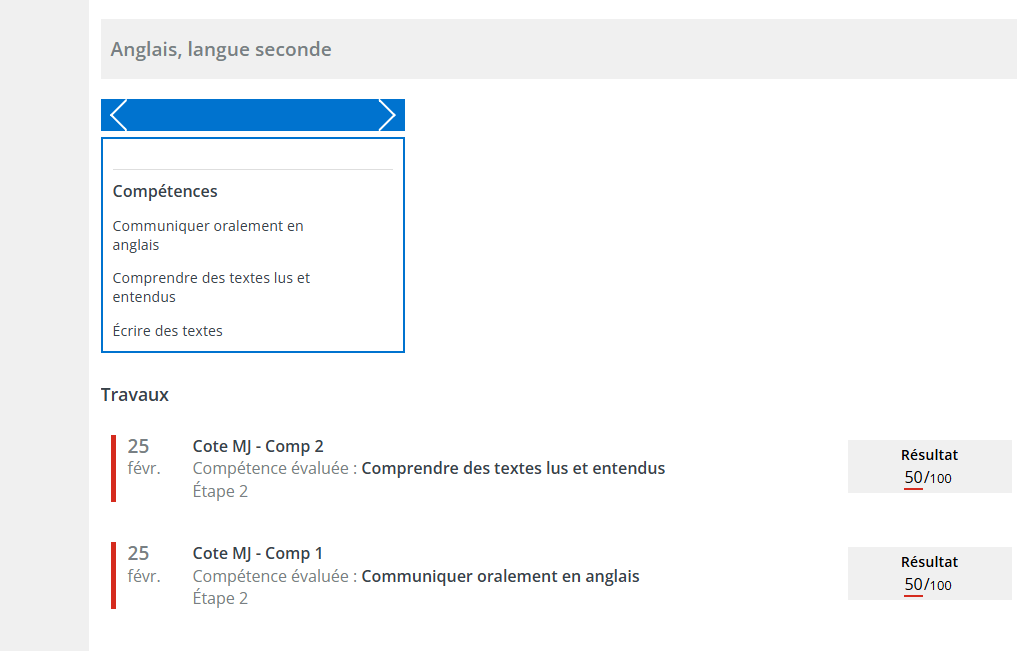Click the evaluated competency text under Comp 1
This screenshot has width=1025, height=651.
point(500,576)
